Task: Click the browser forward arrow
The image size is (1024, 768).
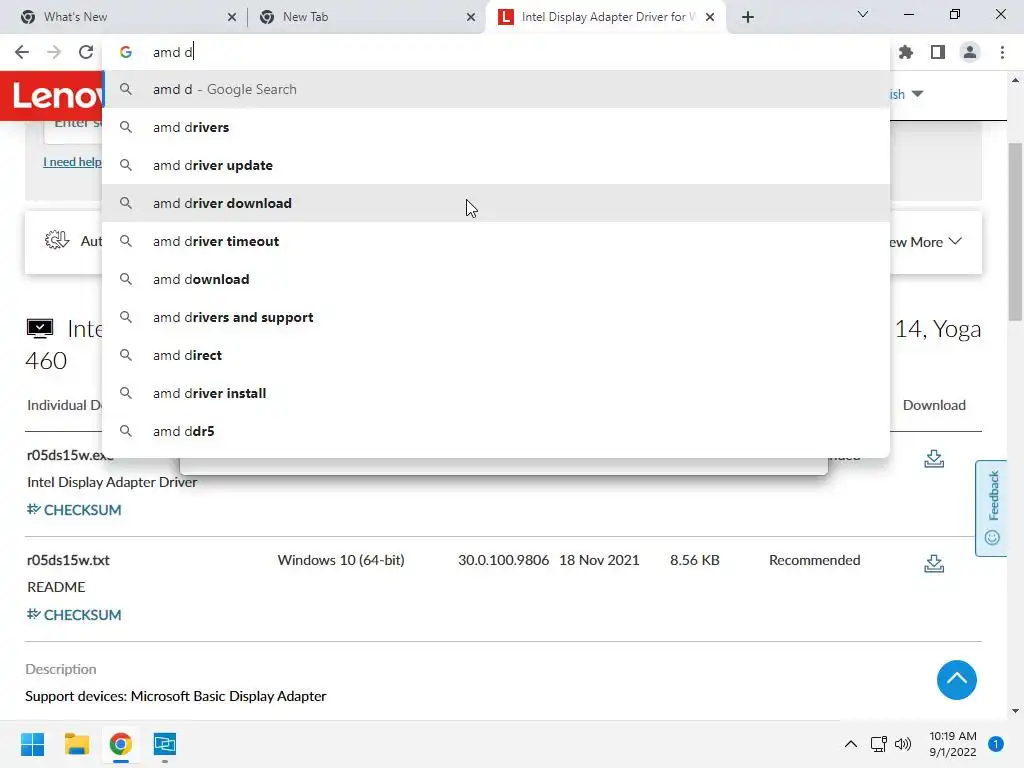Action: [x=54, y=52]
